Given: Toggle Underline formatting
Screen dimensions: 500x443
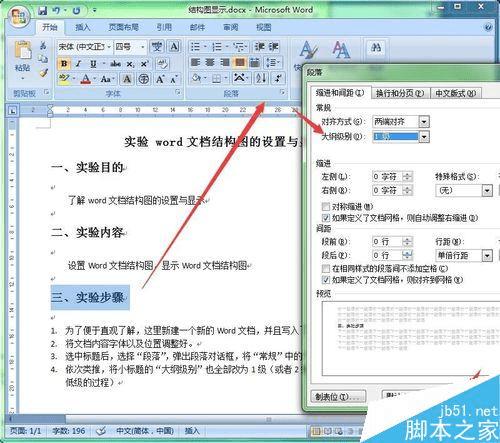Looking at the screenshot, I should [x=93, y=63].
